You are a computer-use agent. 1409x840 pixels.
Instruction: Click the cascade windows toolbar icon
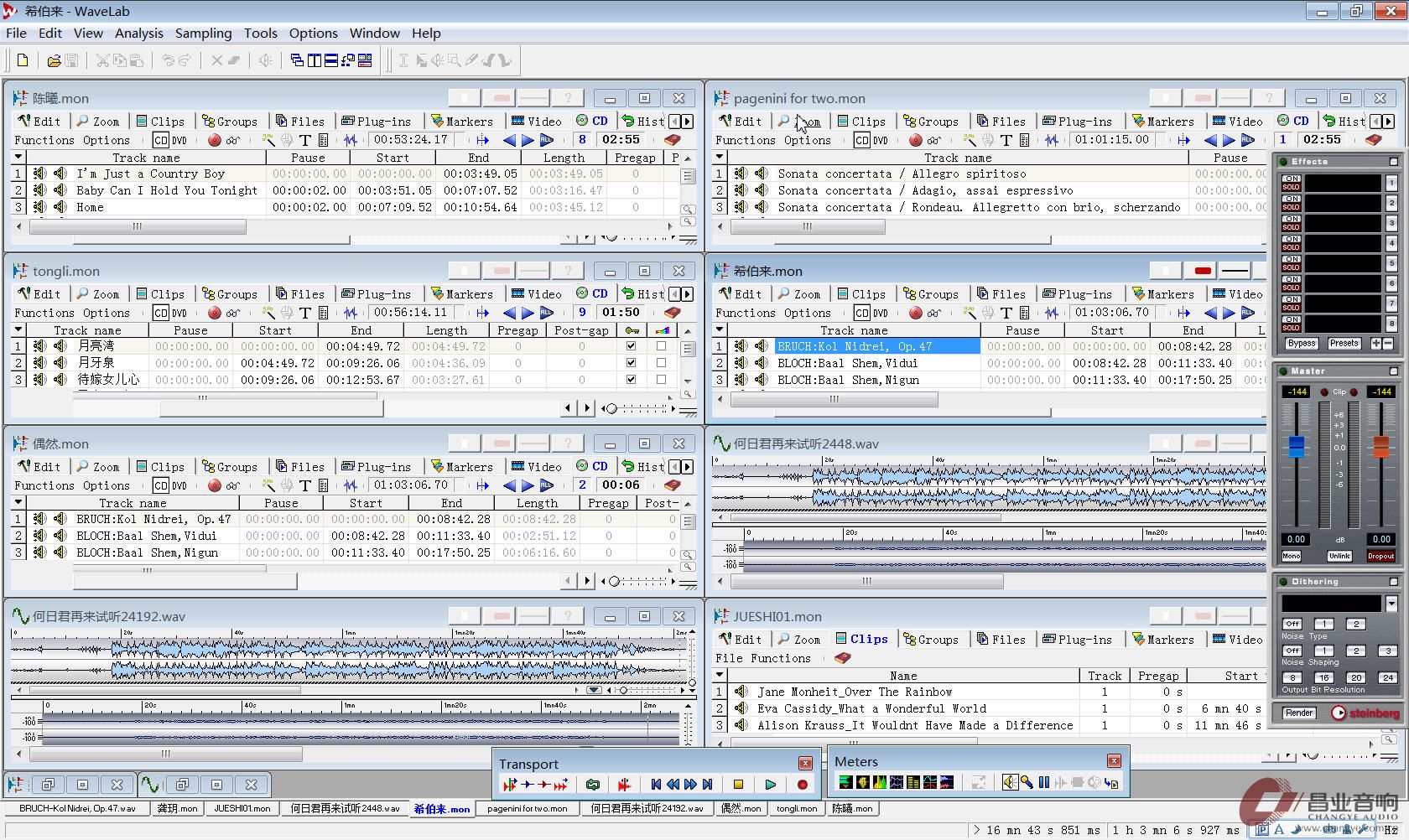point(297,60)
